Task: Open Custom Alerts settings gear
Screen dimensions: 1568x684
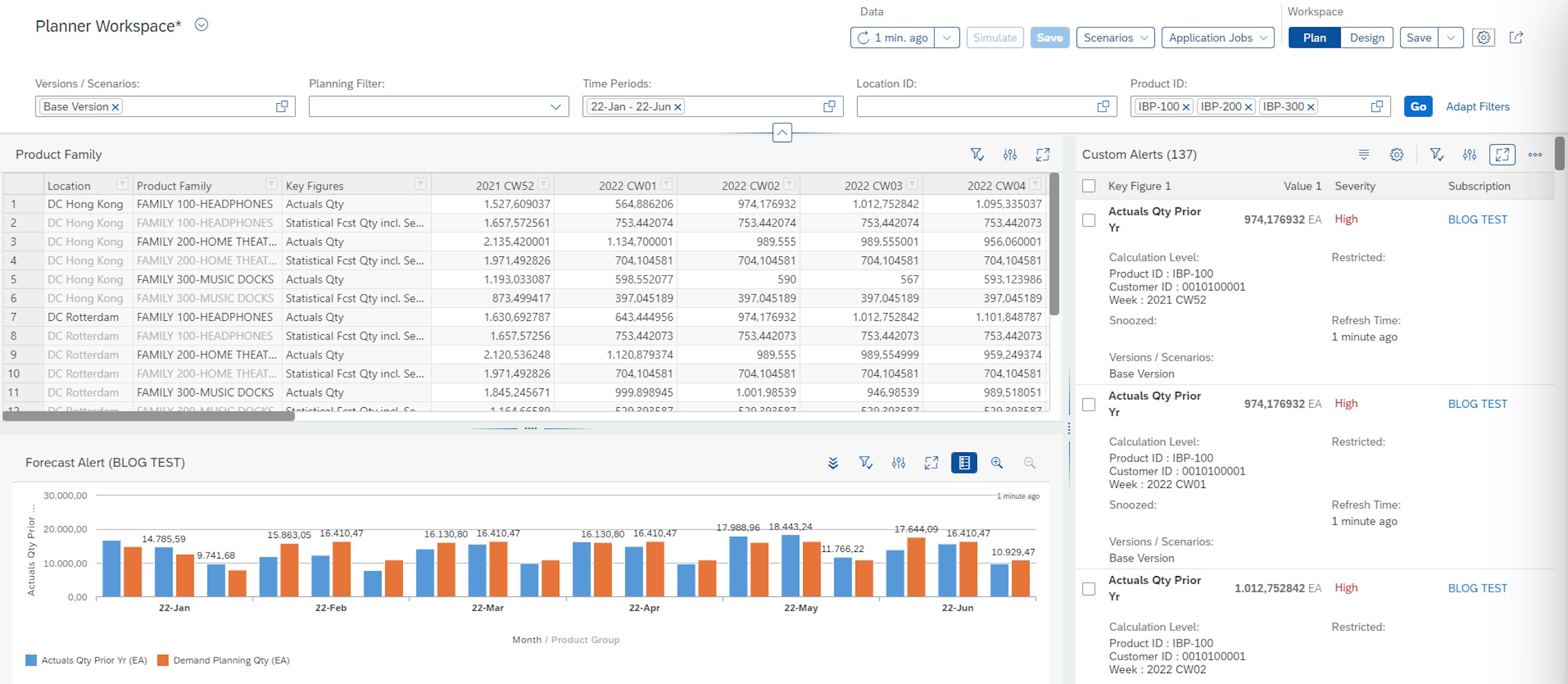Action: (x=1396, y=154)
